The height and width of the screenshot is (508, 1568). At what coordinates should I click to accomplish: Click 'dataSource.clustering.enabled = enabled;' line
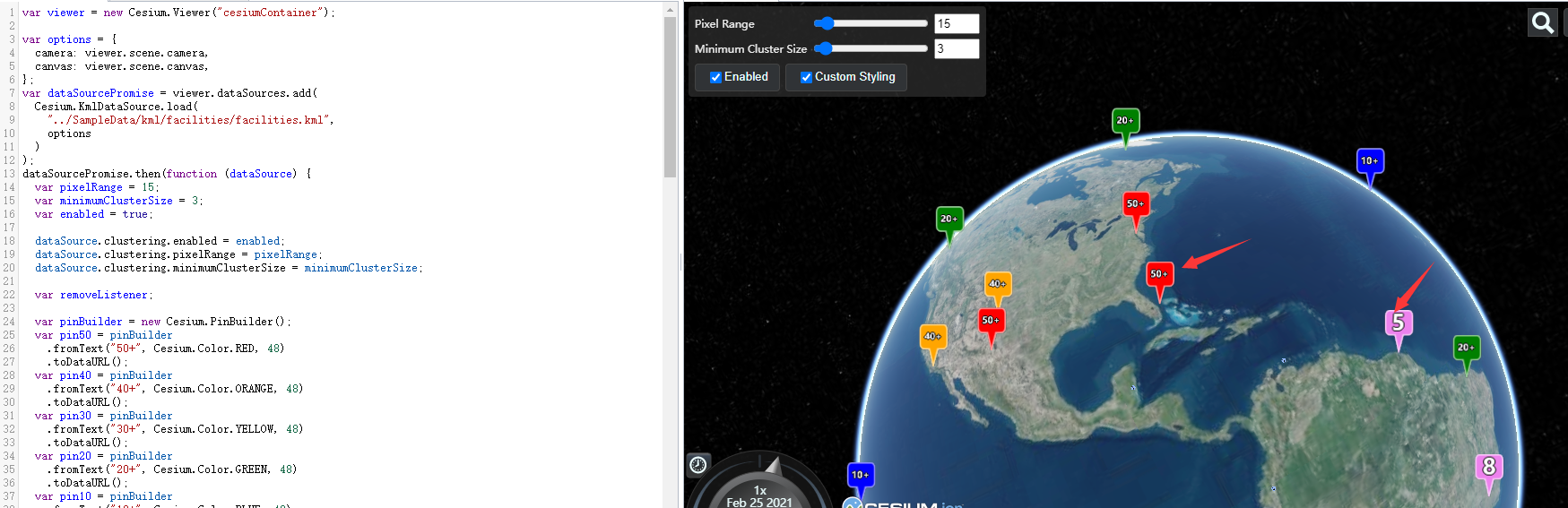160,241
